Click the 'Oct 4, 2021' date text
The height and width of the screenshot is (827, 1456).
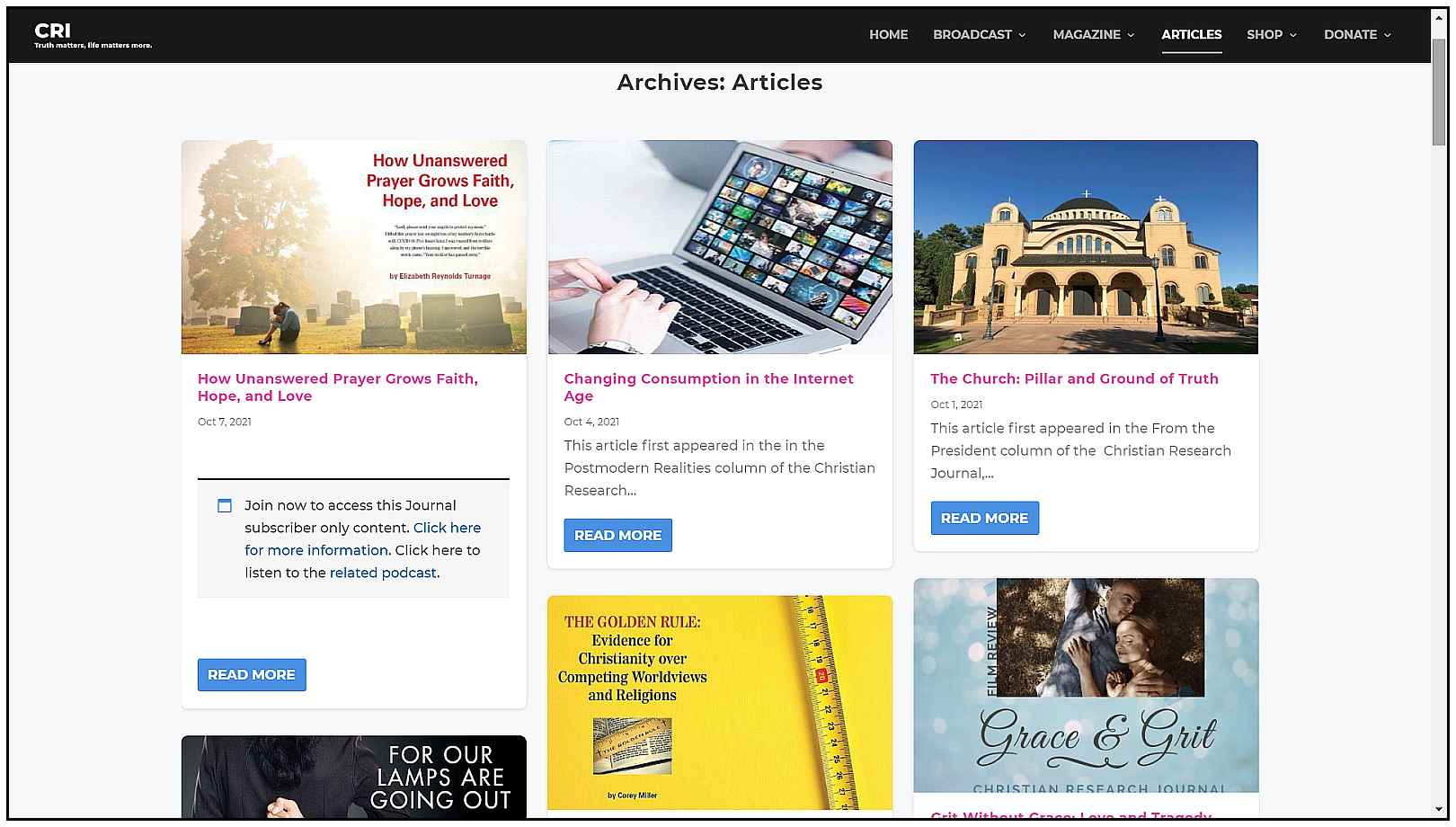point(591,422)
